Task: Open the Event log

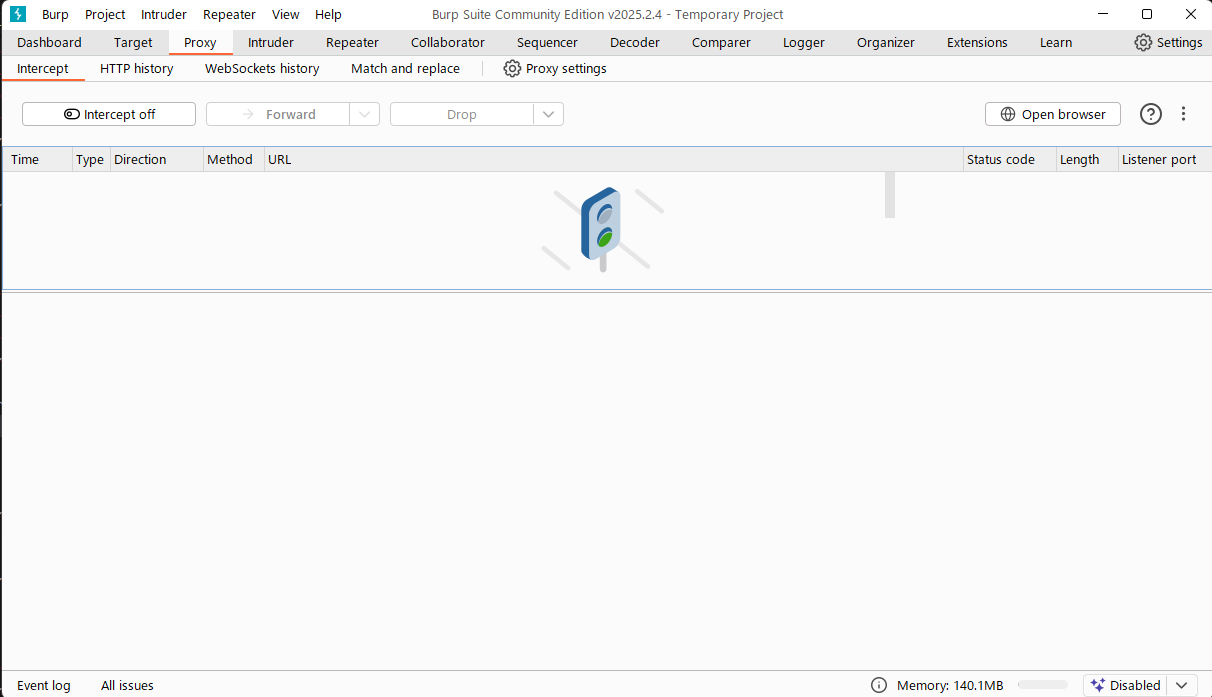Action: [x=44, y=685]
